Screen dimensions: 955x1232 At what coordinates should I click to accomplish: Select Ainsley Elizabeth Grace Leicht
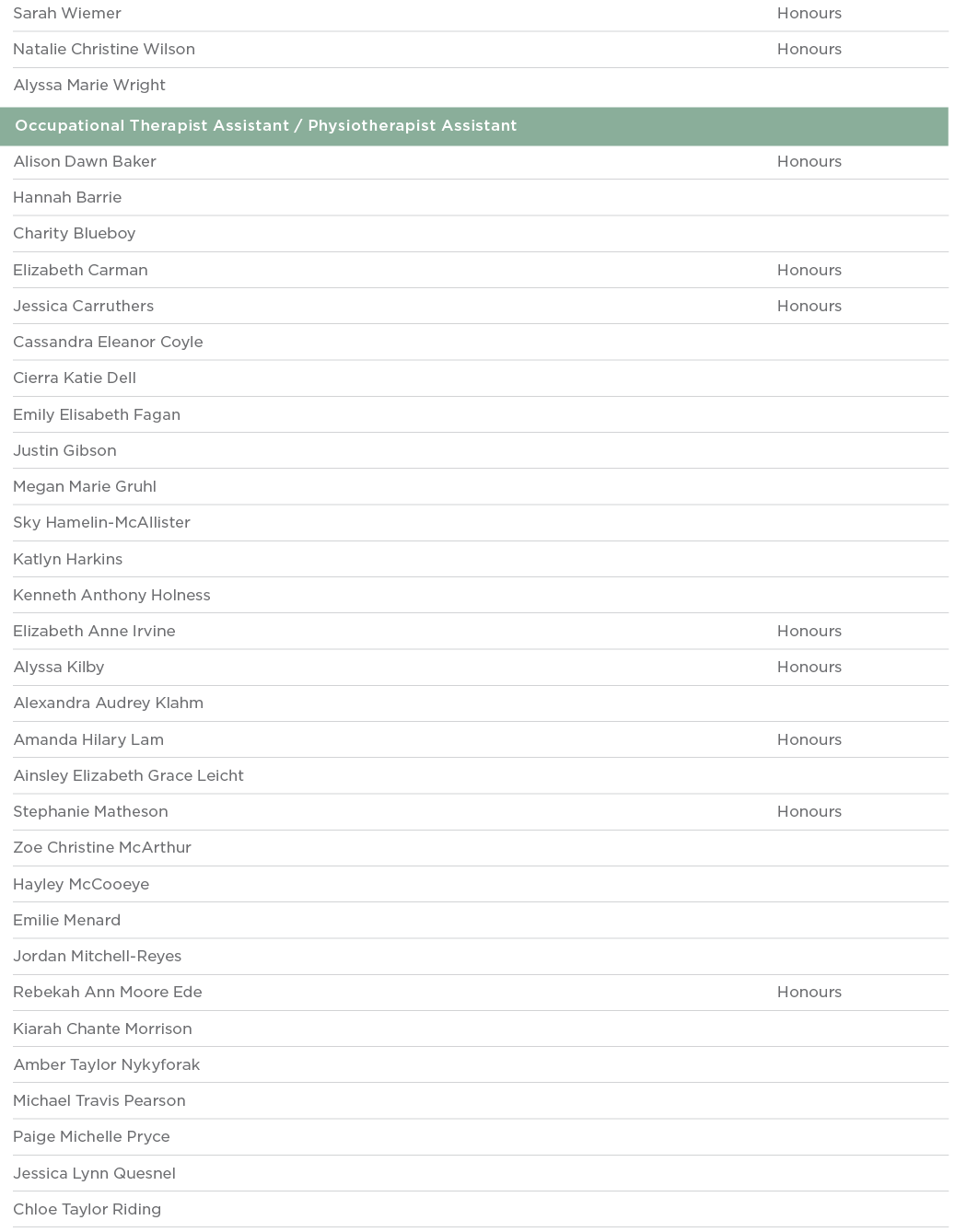coord(128,776)
